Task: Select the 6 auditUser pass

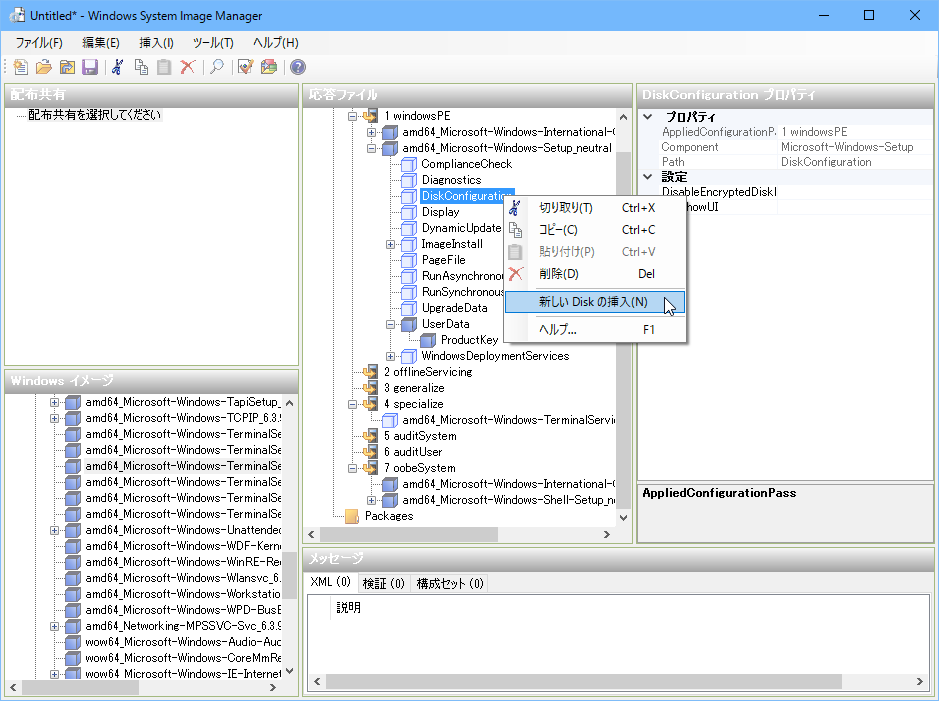Action: tap(413, 452)
